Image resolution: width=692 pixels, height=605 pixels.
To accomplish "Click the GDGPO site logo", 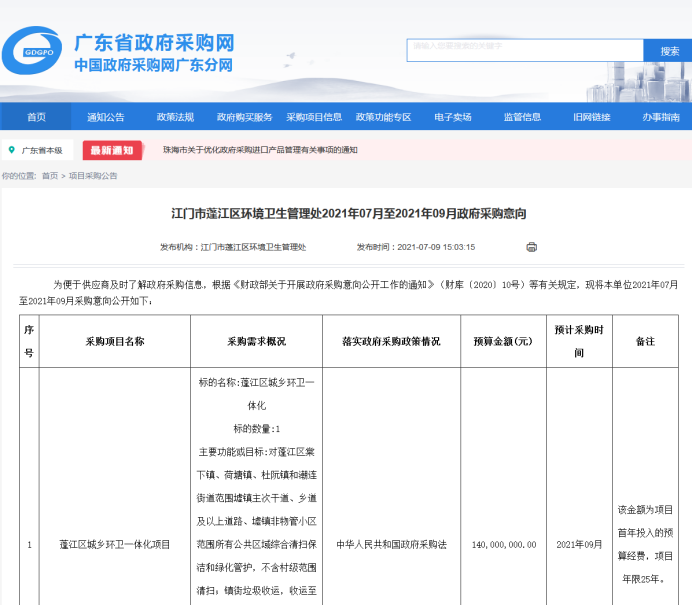I will [x=32, y=50].
